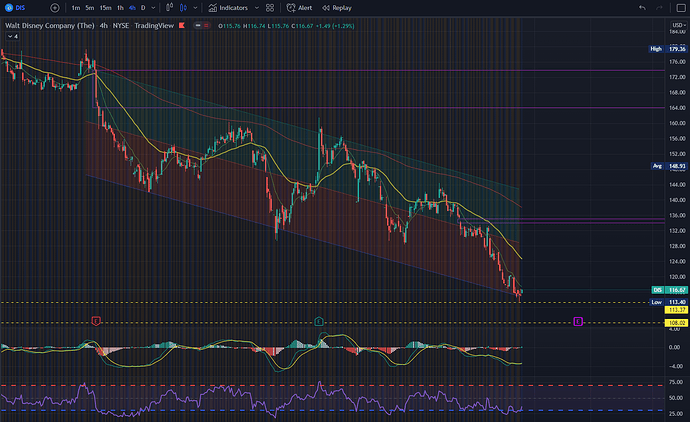The width and height of the screenshot is (690, 422).
Task: Click the red flag next to TradingView
Action: click(x=182, y=26)
